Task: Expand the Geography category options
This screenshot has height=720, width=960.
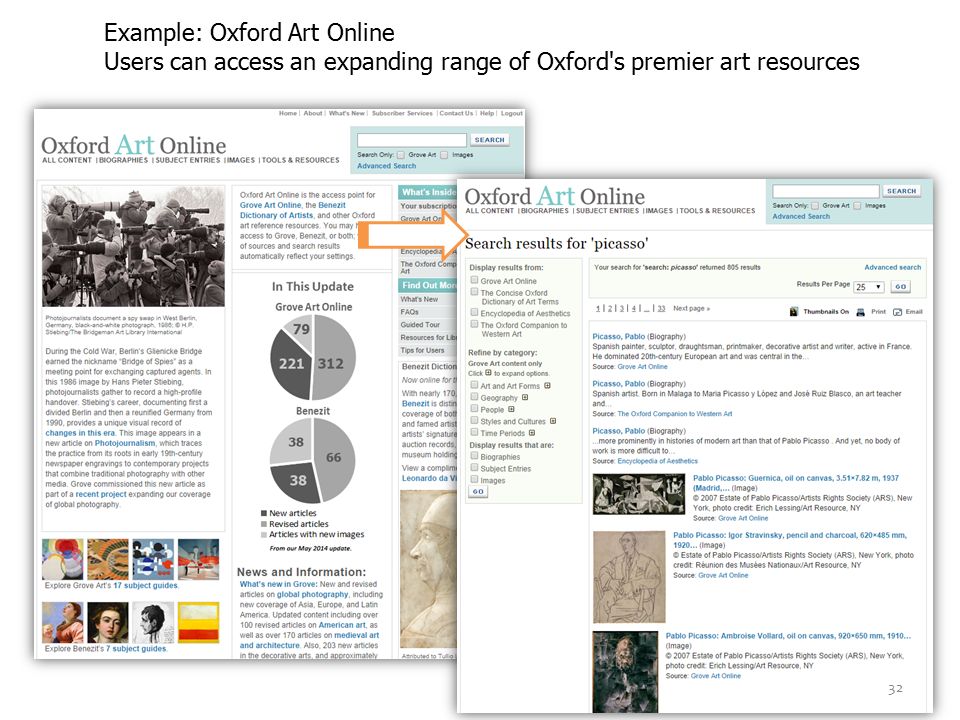Action: [x=525, y=397]
